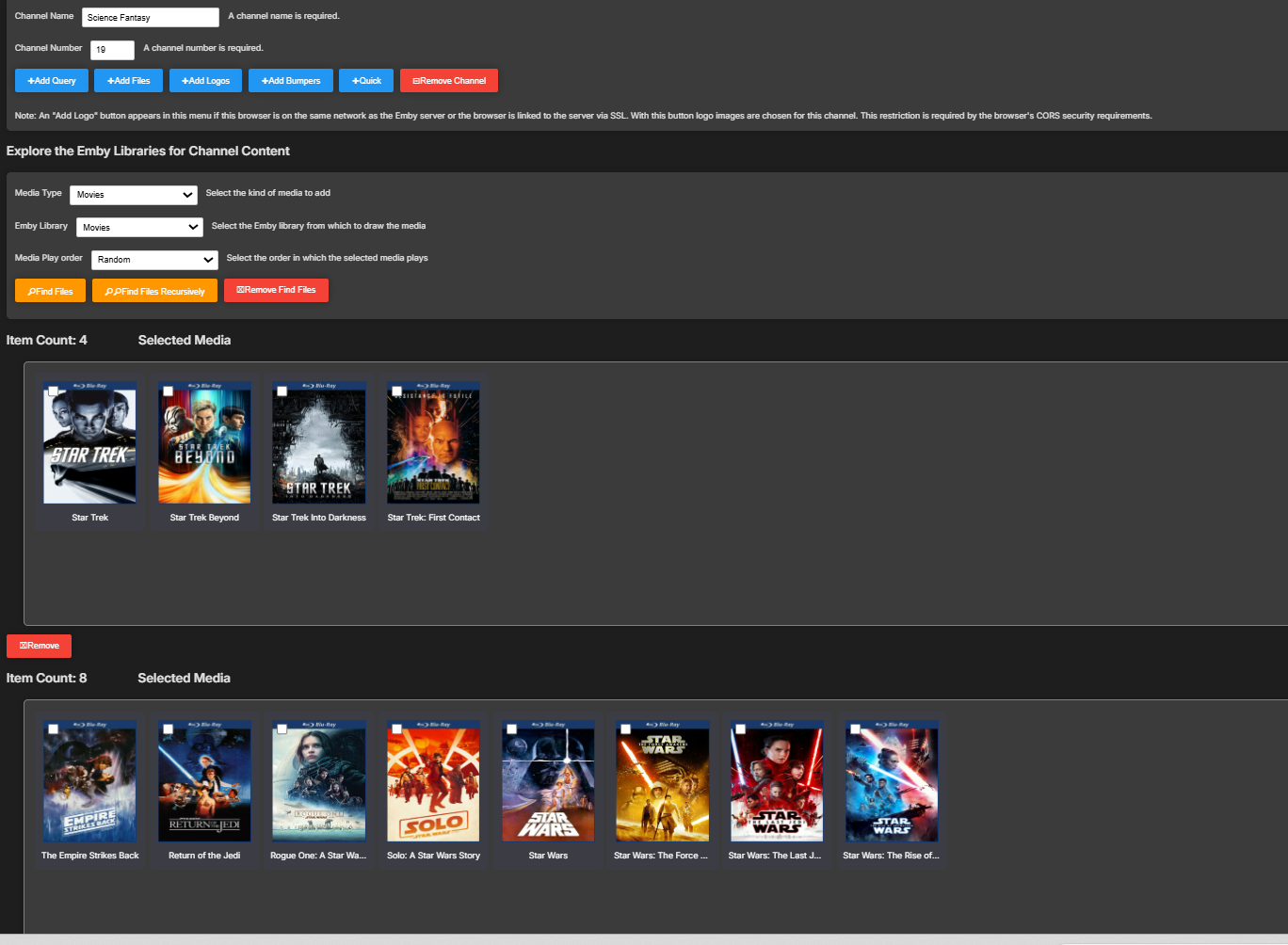Screen dimensions: 1288x945
Task: Click the Rogue One poster image
Action: [x=319, y=781]
